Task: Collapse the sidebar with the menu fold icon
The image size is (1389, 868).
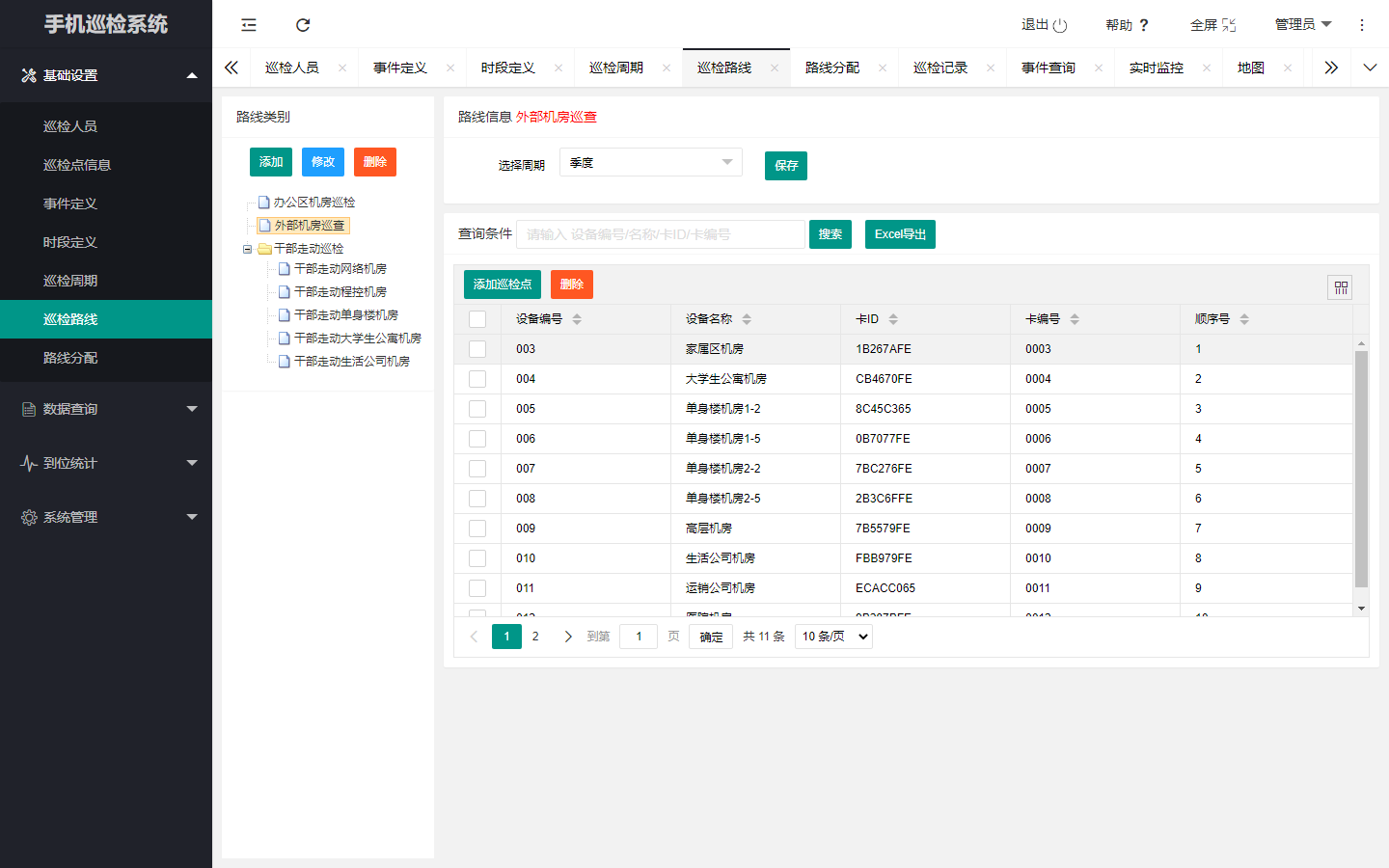Action: click(249, 25)
